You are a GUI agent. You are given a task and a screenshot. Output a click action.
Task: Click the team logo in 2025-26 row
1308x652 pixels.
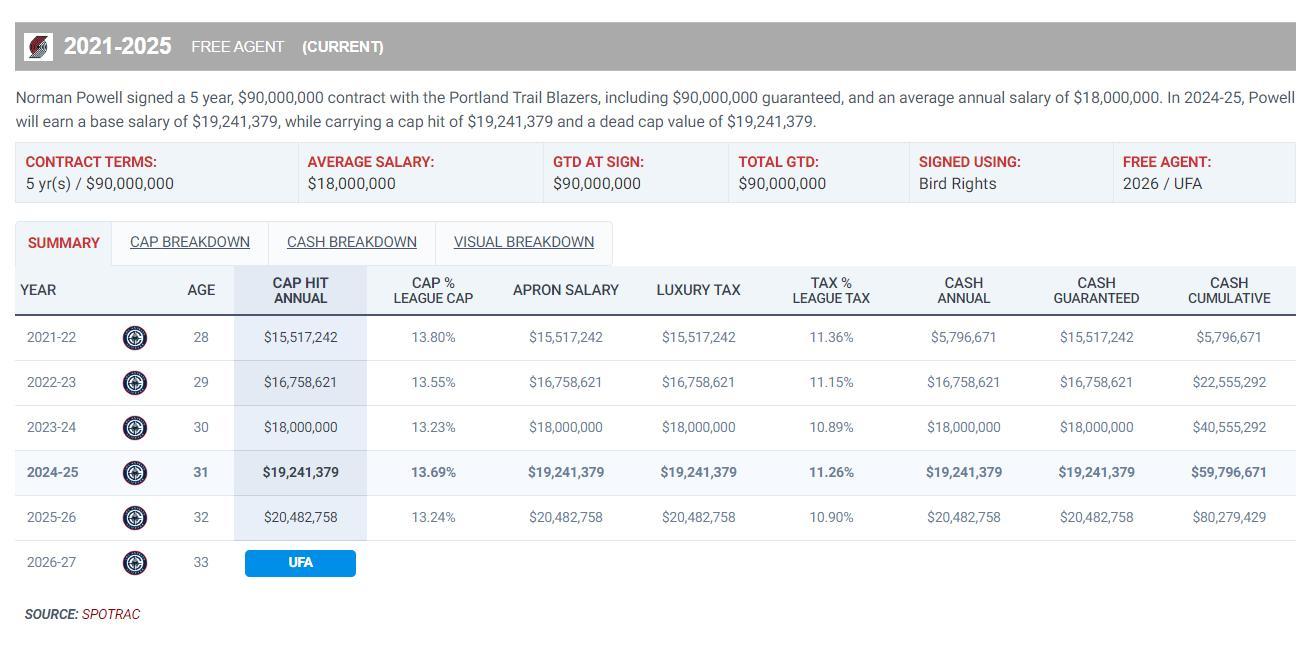click(x=135, y=518)
